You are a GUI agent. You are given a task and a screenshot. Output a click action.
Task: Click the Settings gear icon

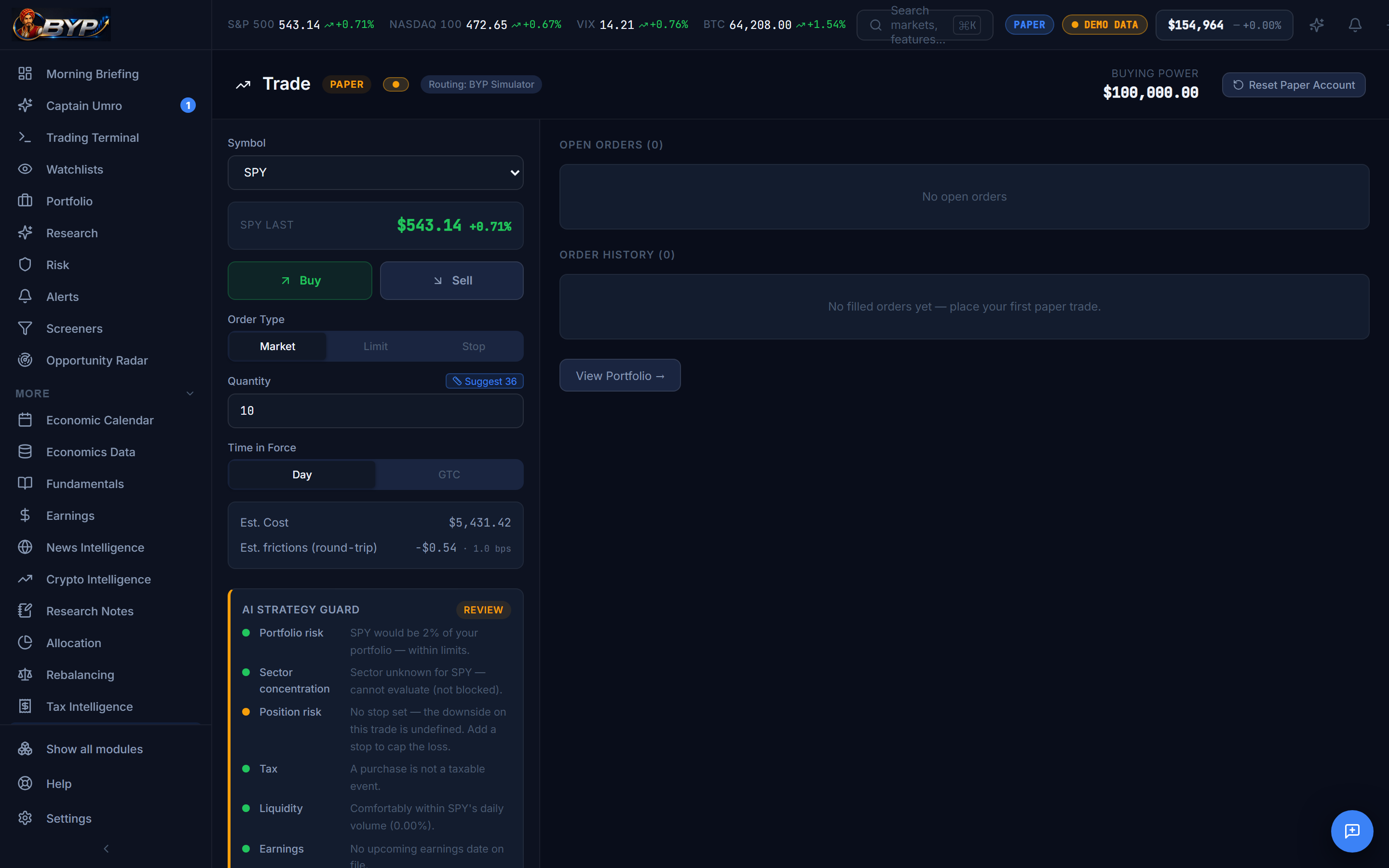coord(25,818)
